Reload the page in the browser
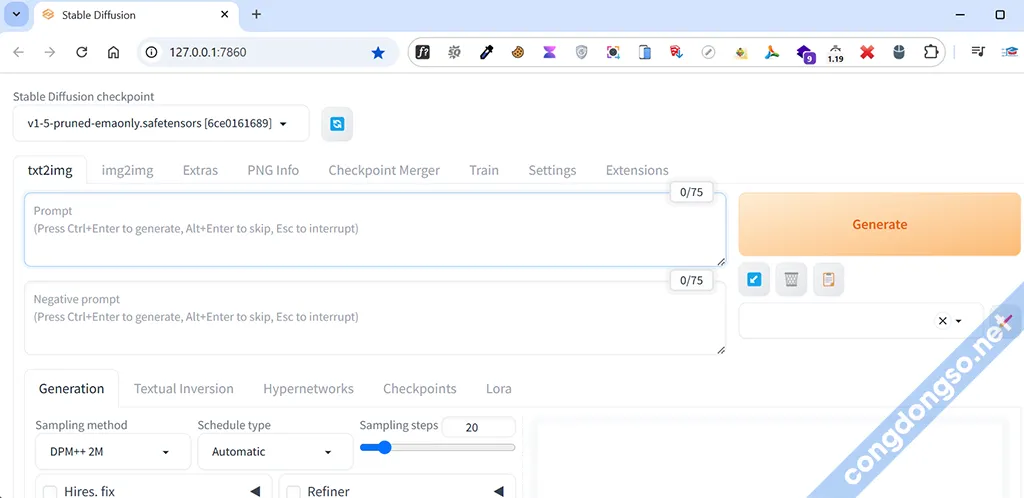Viewport: 1024px width, 498px height. [x=82, y=52]
